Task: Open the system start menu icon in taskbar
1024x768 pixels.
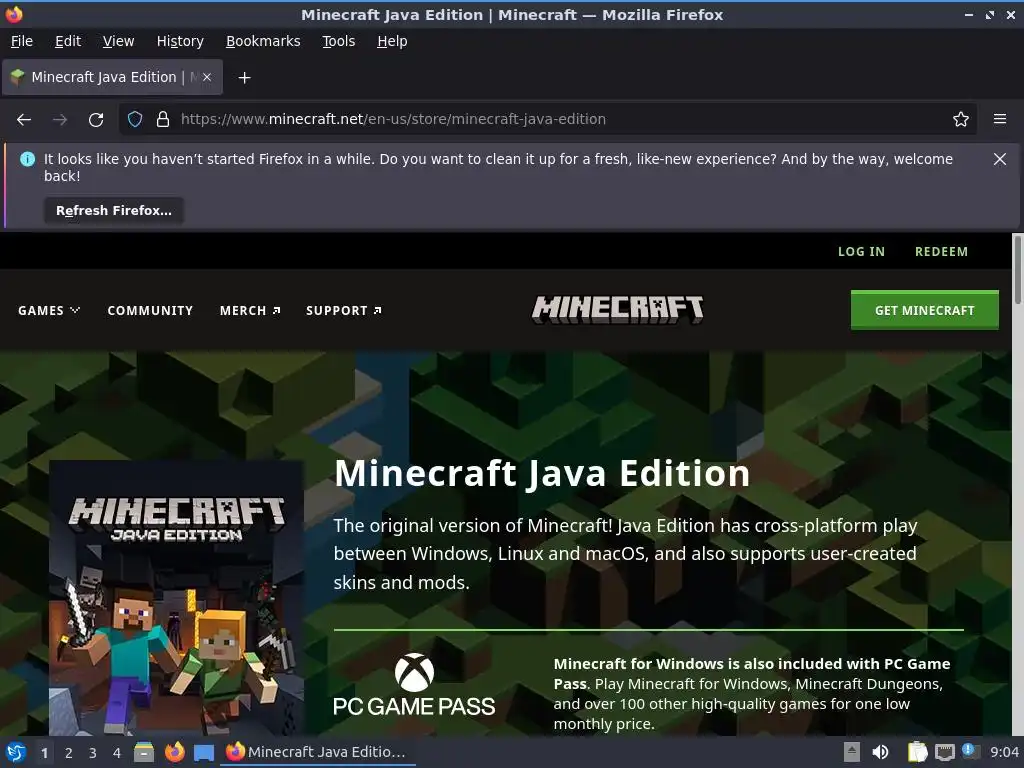Action: click(15, 752)
